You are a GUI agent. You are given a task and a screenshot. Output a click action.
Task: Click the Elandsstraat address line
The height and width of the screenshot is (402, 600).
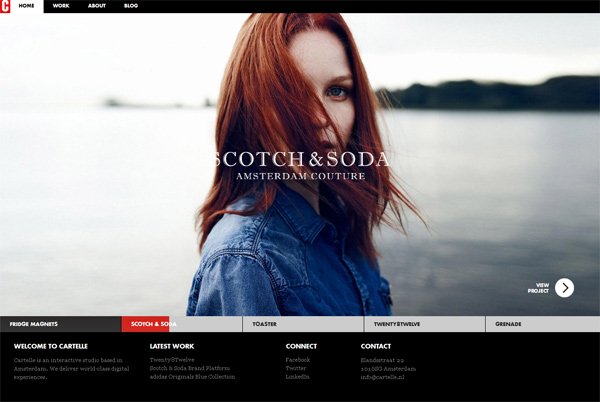tap(382, 360)
